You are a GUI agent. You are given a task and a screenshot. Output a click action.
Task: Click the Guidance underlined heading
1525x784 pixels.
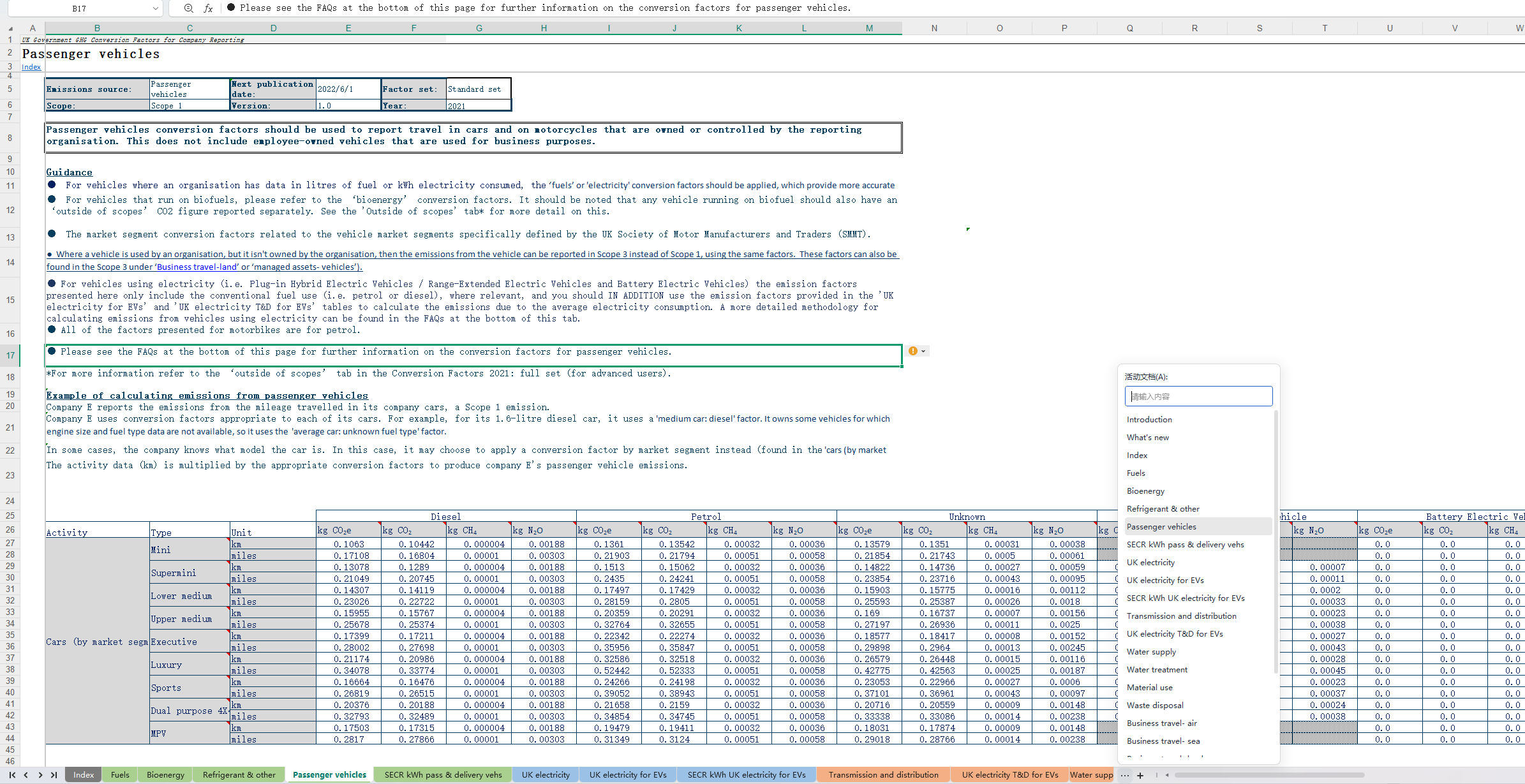coord(69,172)
